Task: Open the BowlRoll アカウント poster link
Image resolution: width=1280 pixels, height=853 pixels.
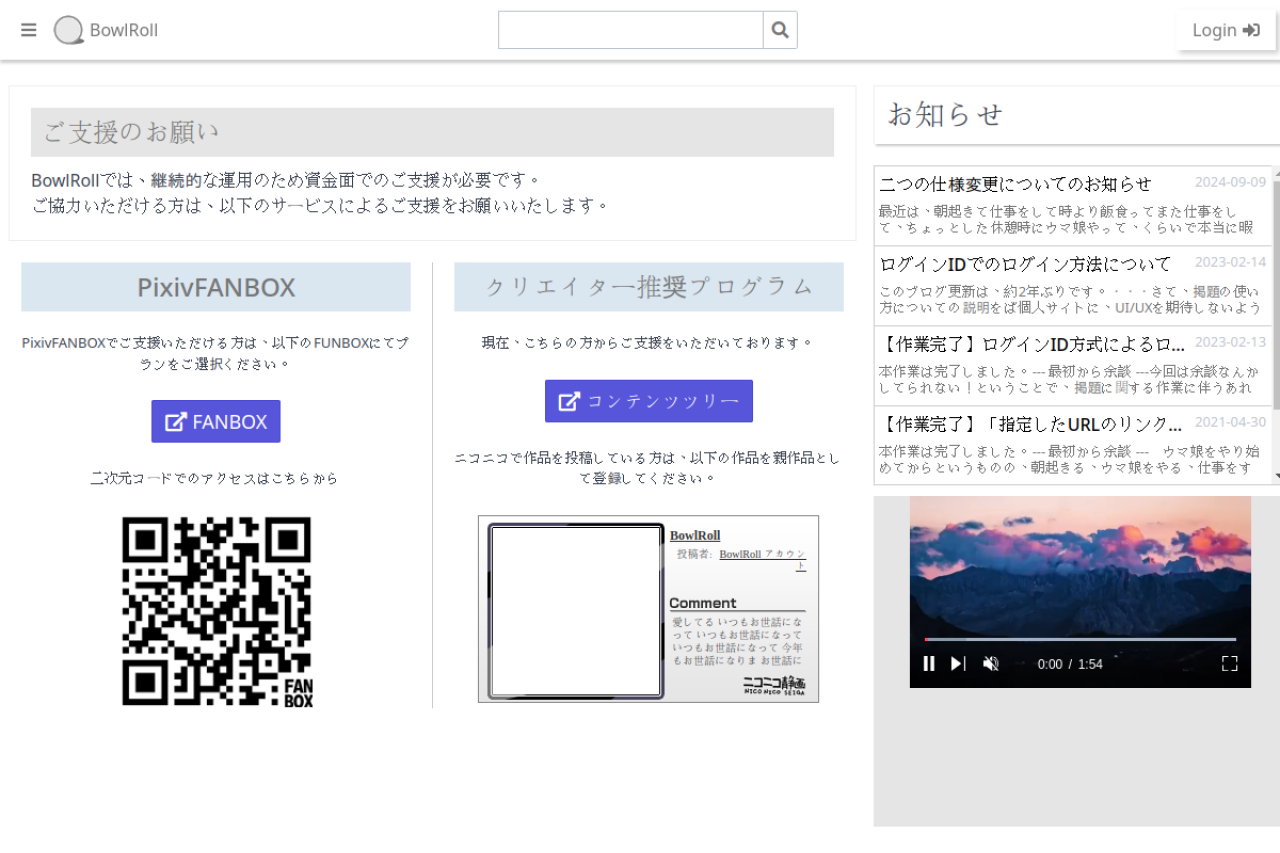Action: click(763, 559)
